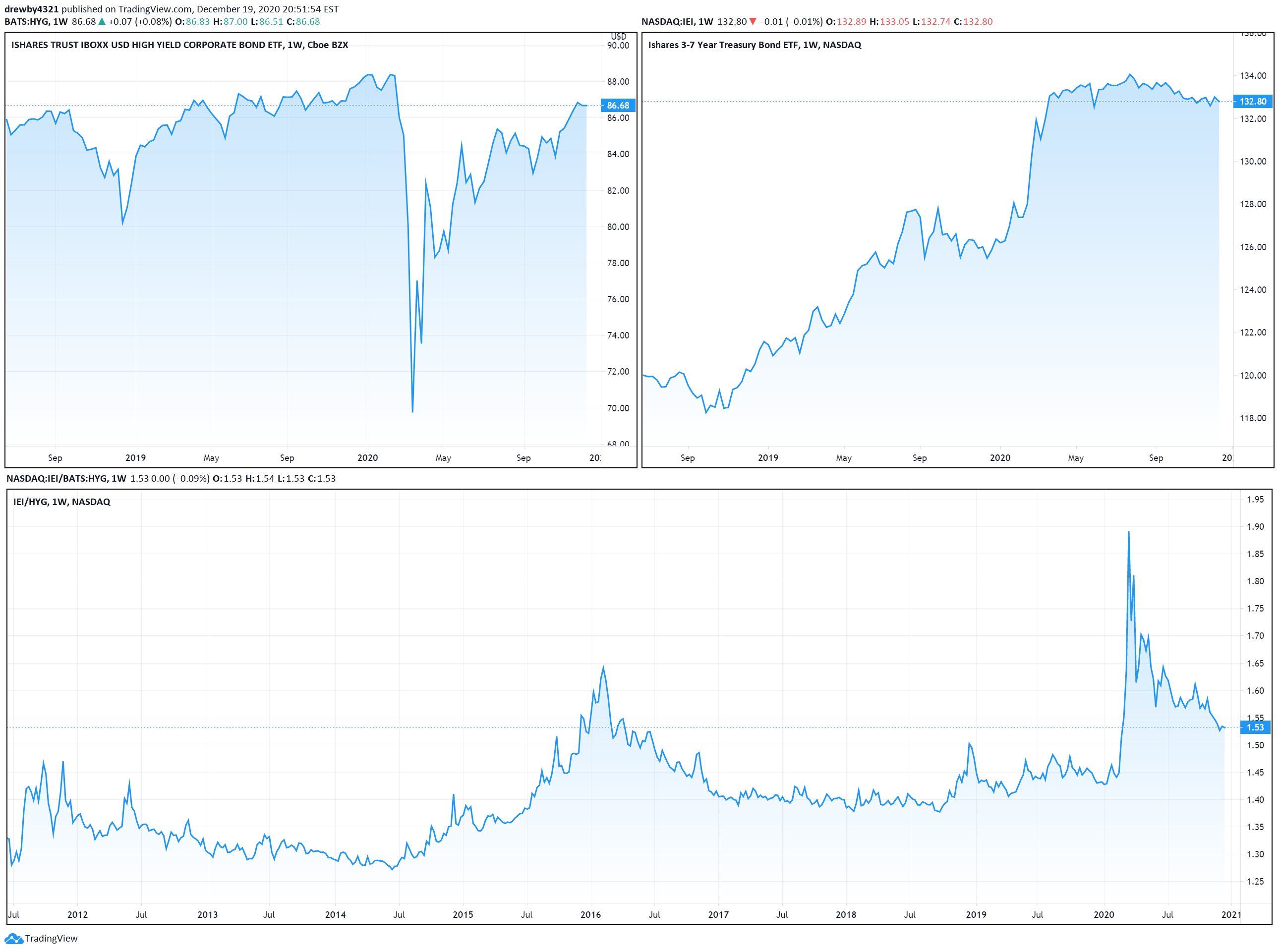Viewport: 1279px width, 952px height.
Task: Click the 118.00 value on IEI price axis
Action: (x=1253, y=418)
